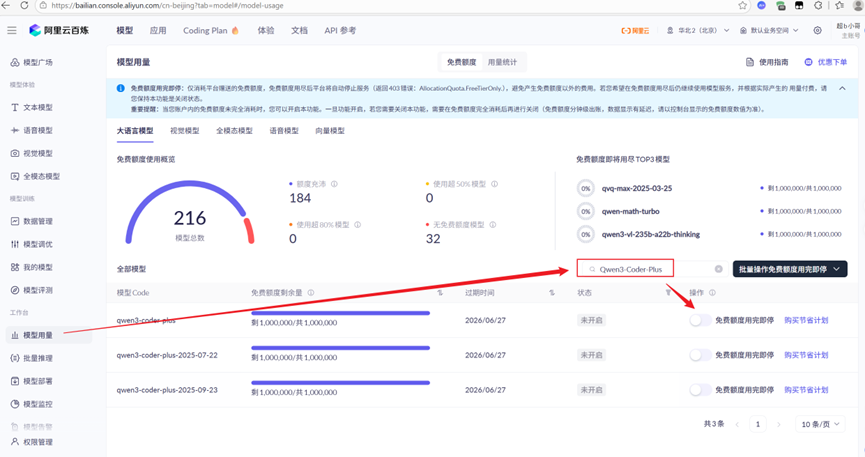865x457 pixels.
Task: Toggle 免费额度用完即停 for qwen3-coder-plus row
Action: tap(700, 320)
